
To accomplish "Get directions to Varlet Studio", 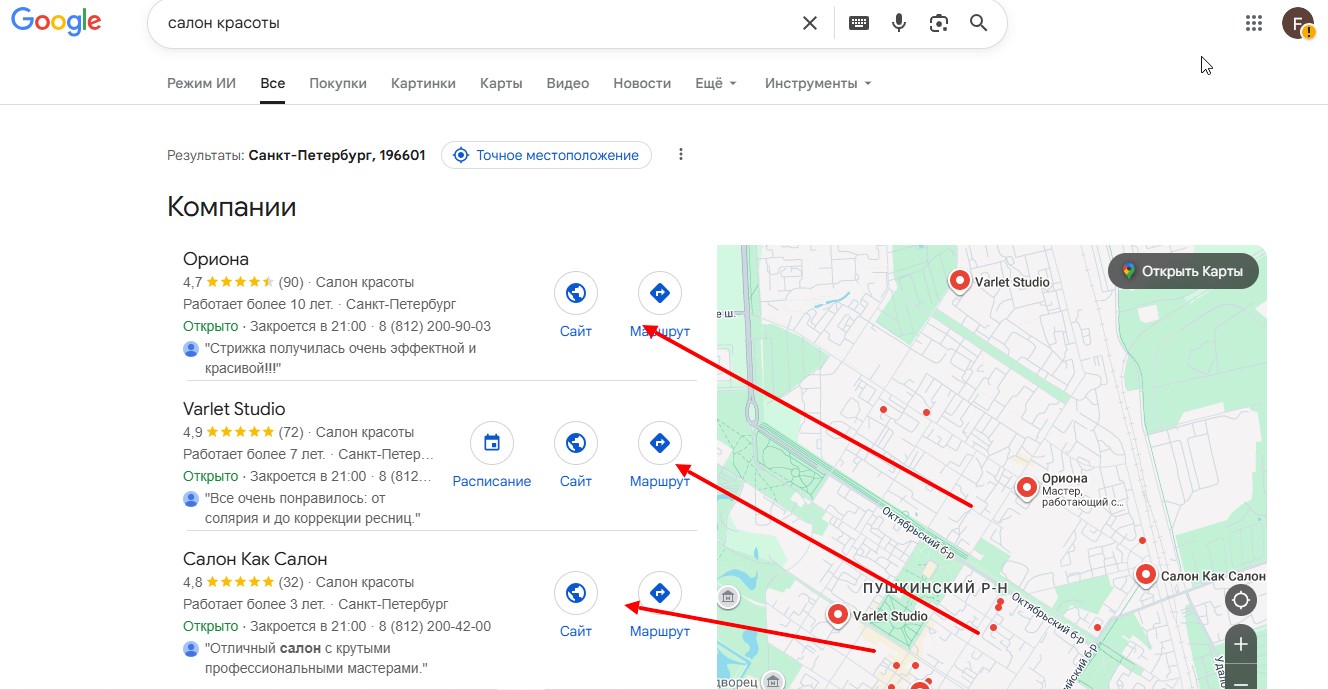I will coord(659,443).
